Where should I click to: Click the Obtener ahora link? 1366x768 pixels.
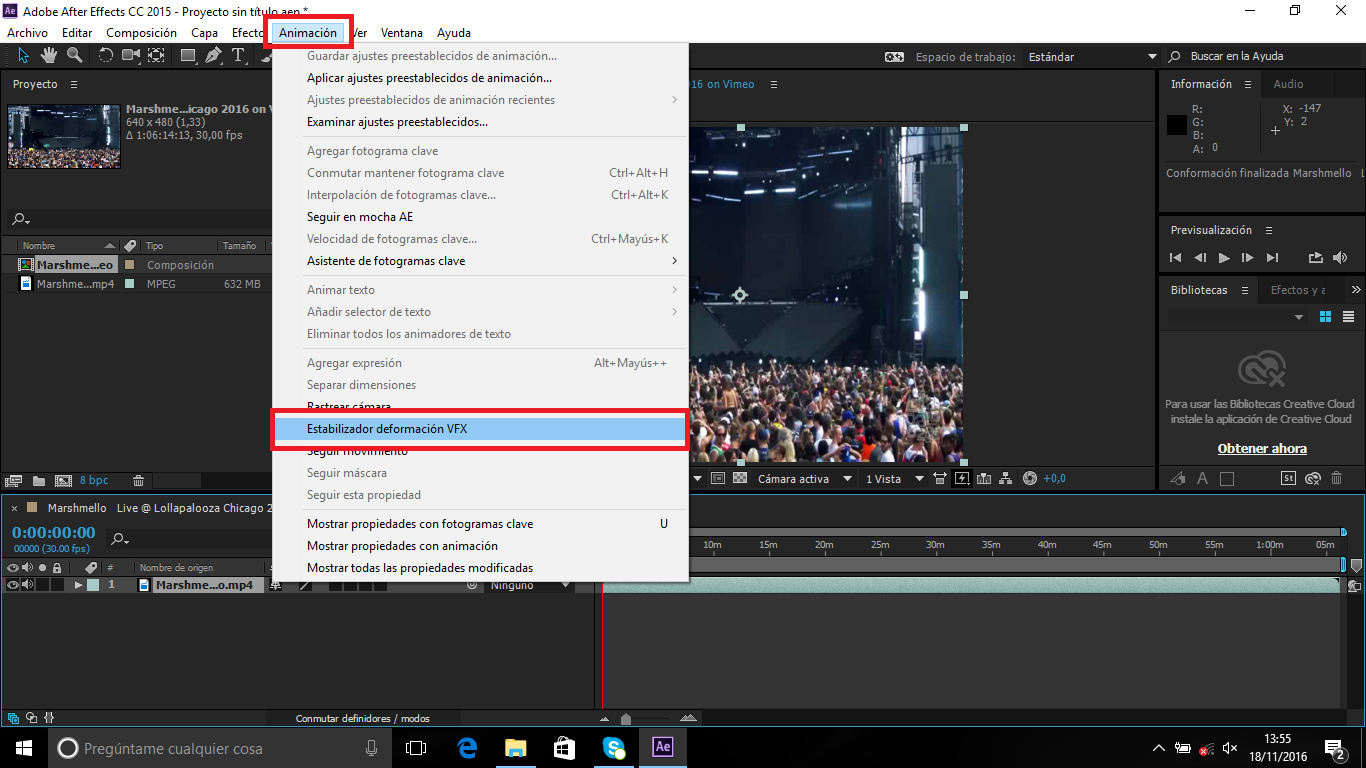tap(1262, 449)
